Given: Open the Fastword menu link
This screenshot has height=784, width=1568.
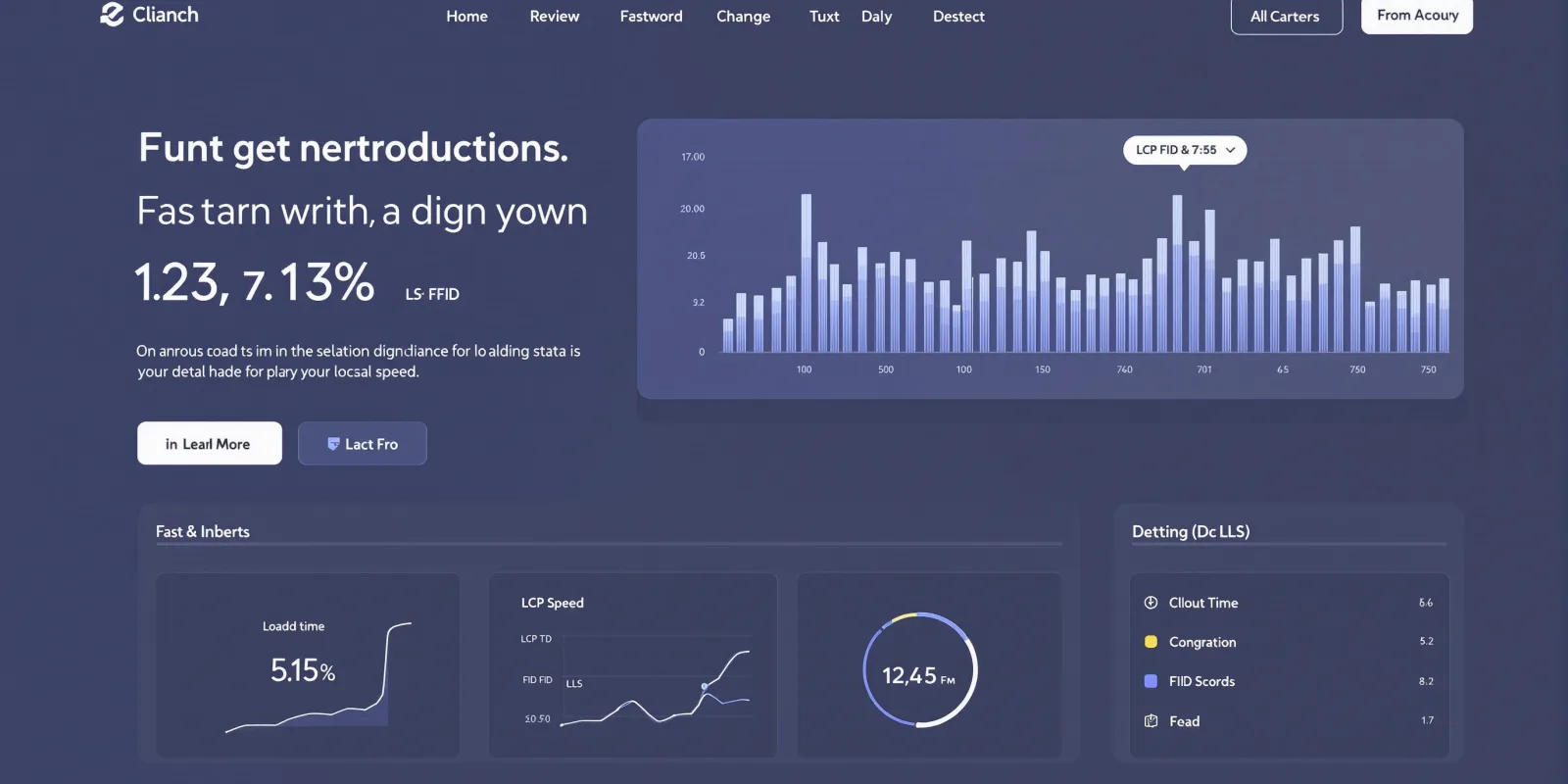Looking at the screenshot, I should (651, 17).
